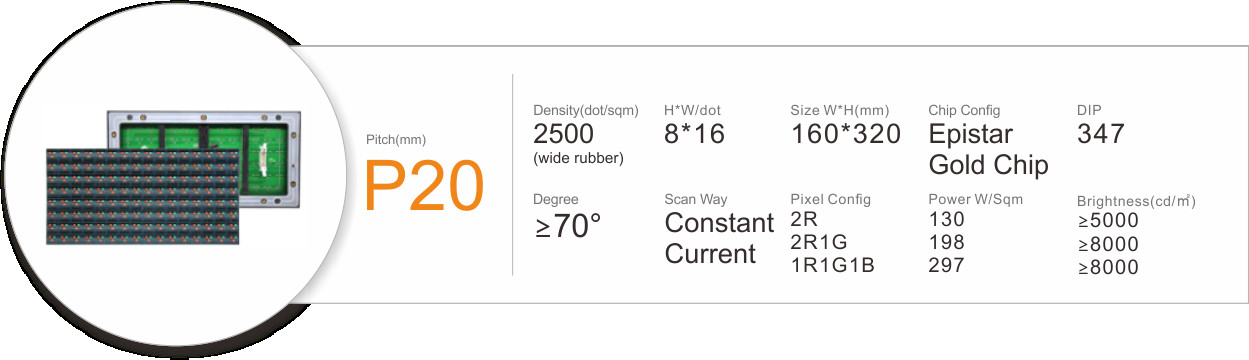
Task: Click the Brightness(cd/㎡) heading
Action: [x=1137, y=201]
